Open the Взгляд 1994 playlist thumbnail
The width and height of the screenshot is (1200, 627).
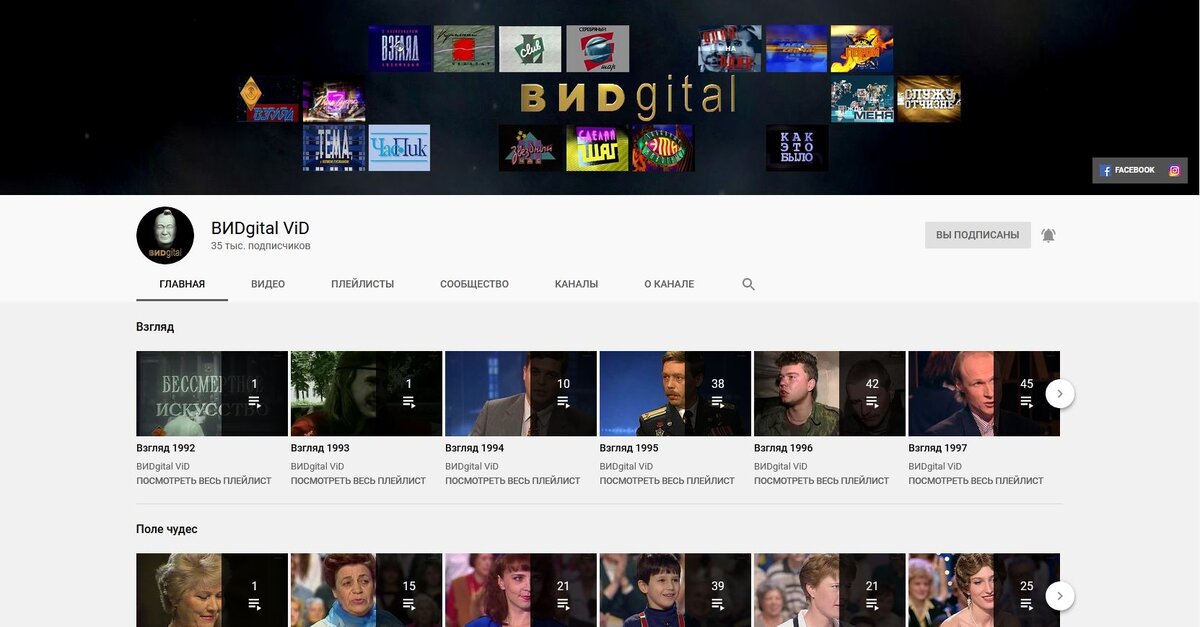point(521,393)
